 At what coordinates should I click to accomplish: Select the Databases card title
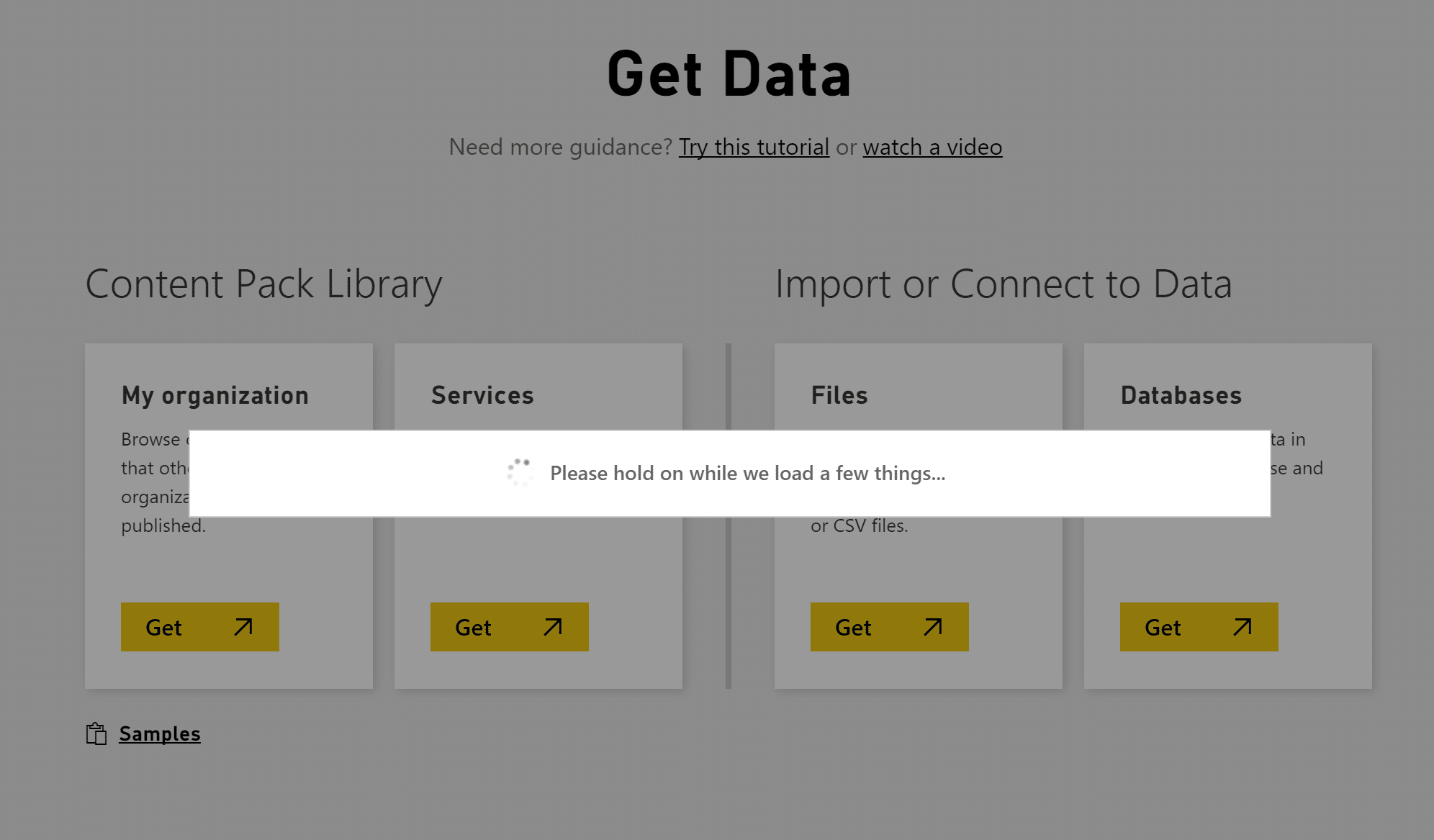click(x=1181, y=395)
